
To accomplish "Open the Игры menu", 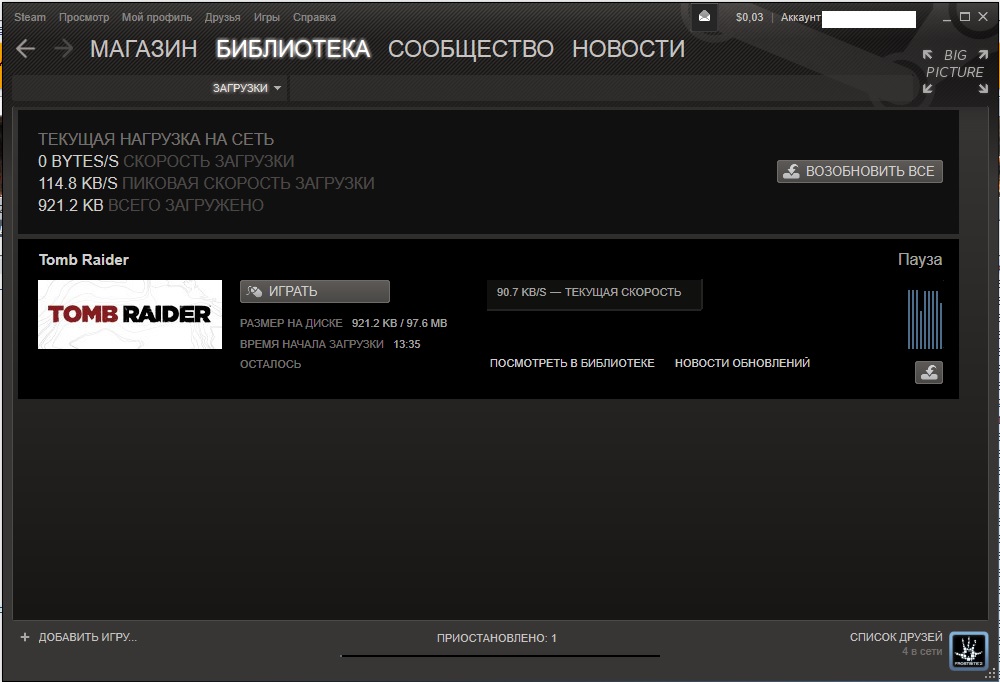I will point(267,17).
